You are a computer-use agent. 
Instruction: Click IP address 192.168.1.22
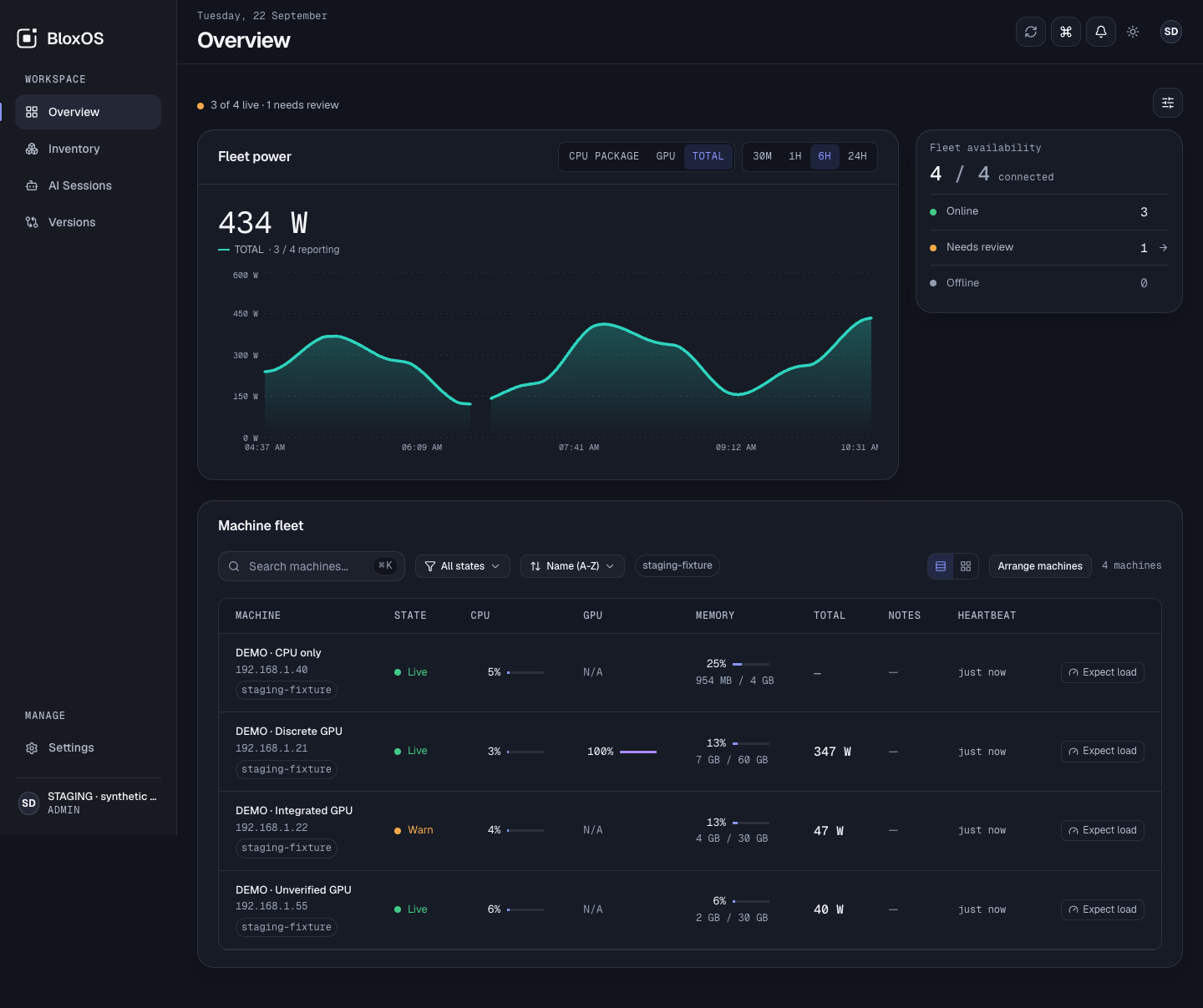tap(272, 828)
